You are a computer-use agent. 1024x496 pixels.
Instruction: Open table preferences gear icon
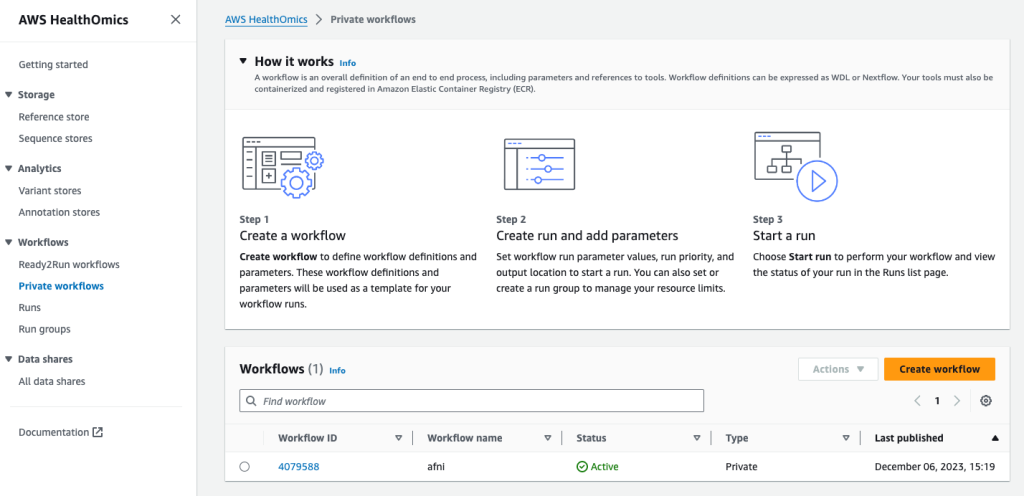986,401
